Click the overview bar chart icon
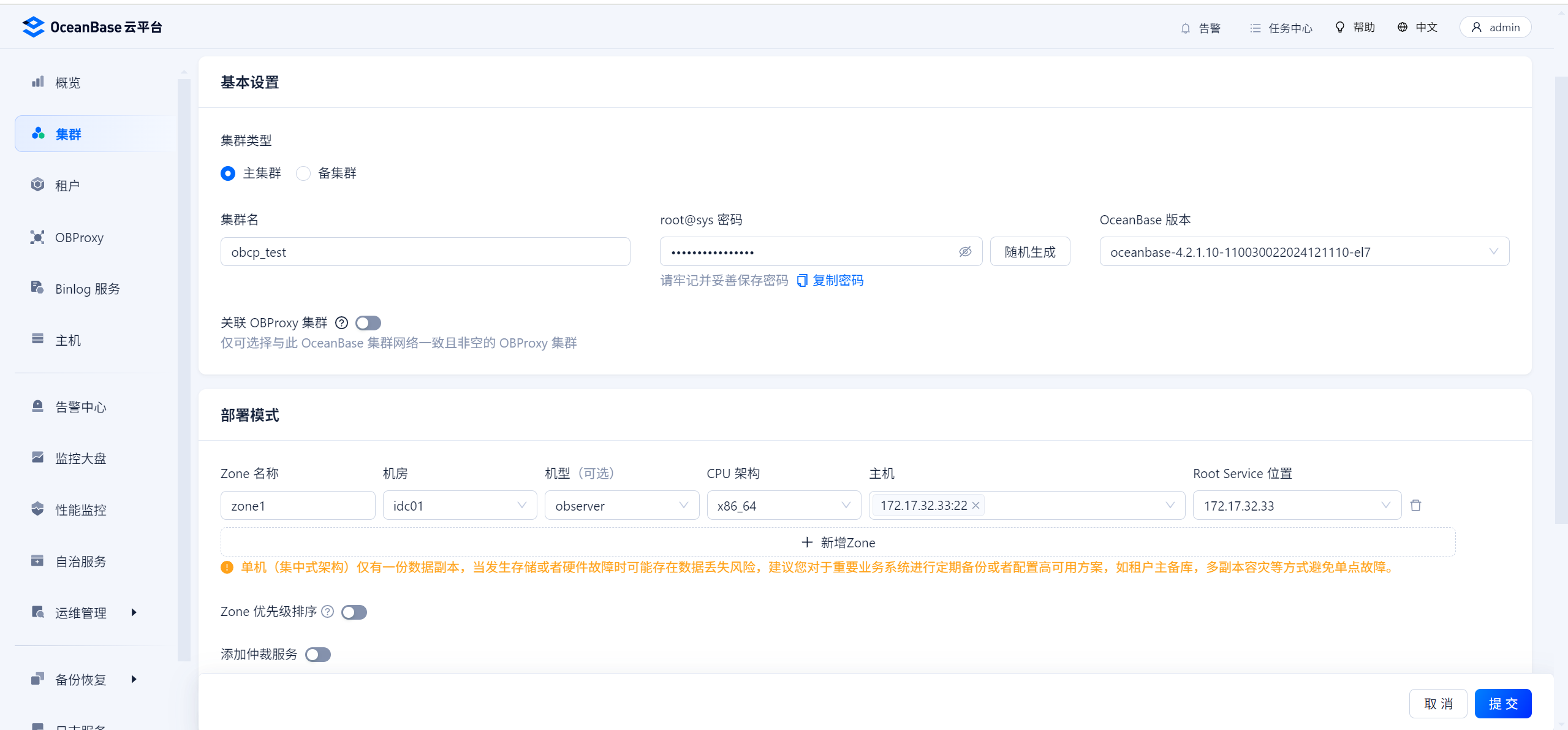Screen dimensions: 1568x730 coord(38,82)
